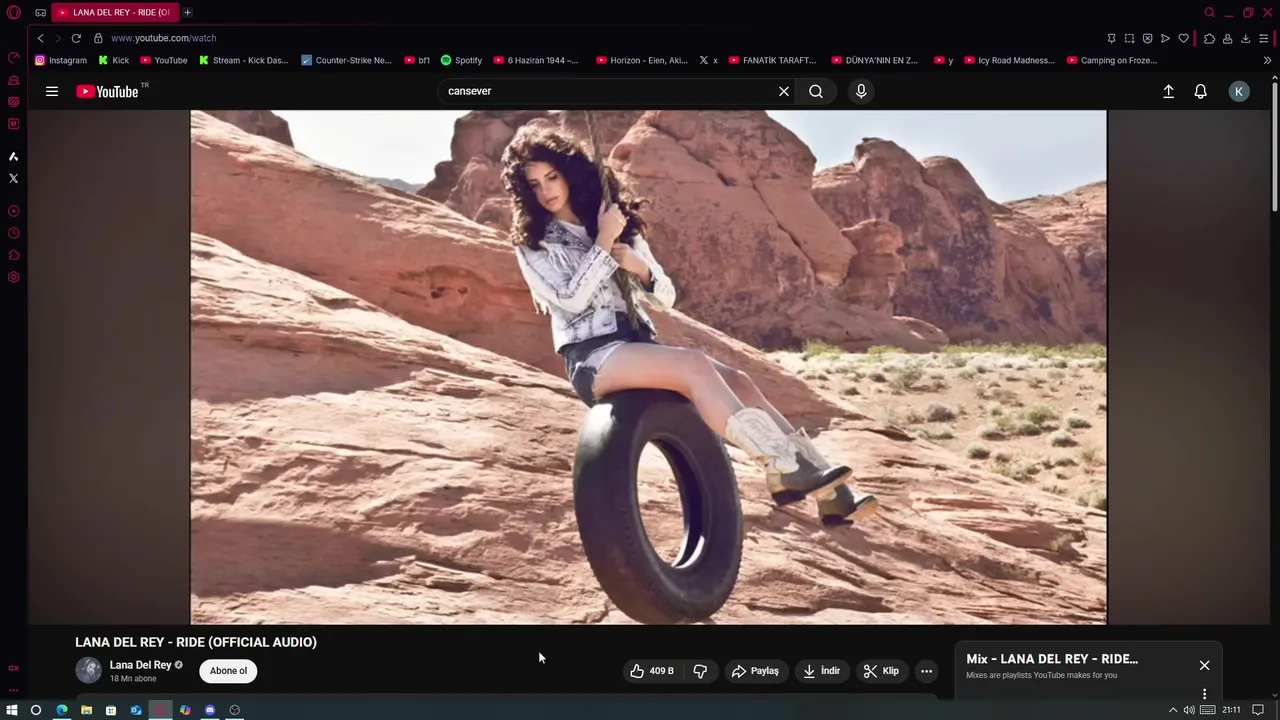Close the Mix playlist panel

(1204, 665)
